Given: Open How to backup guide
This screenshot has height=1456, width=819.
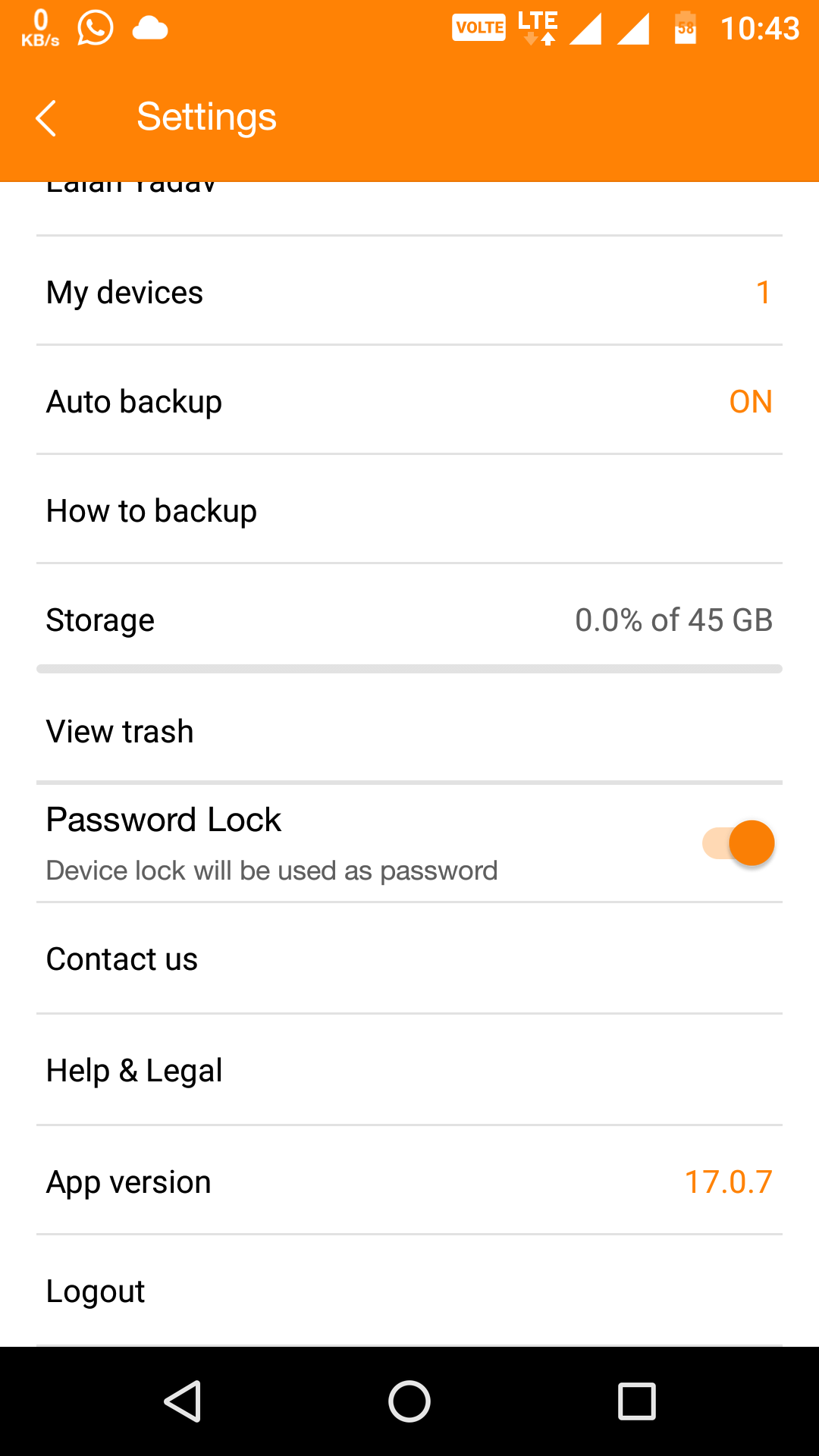Looking at the screenshot, I should (409, 510).
